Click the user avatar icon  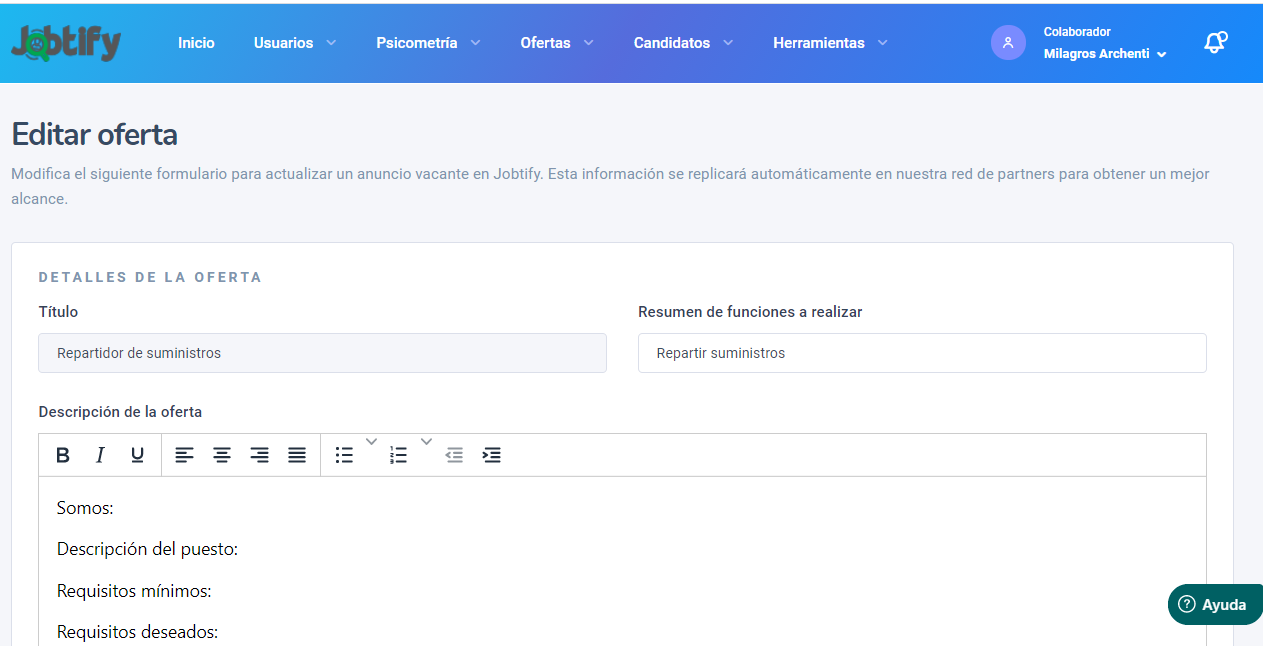pos(1008,42)
